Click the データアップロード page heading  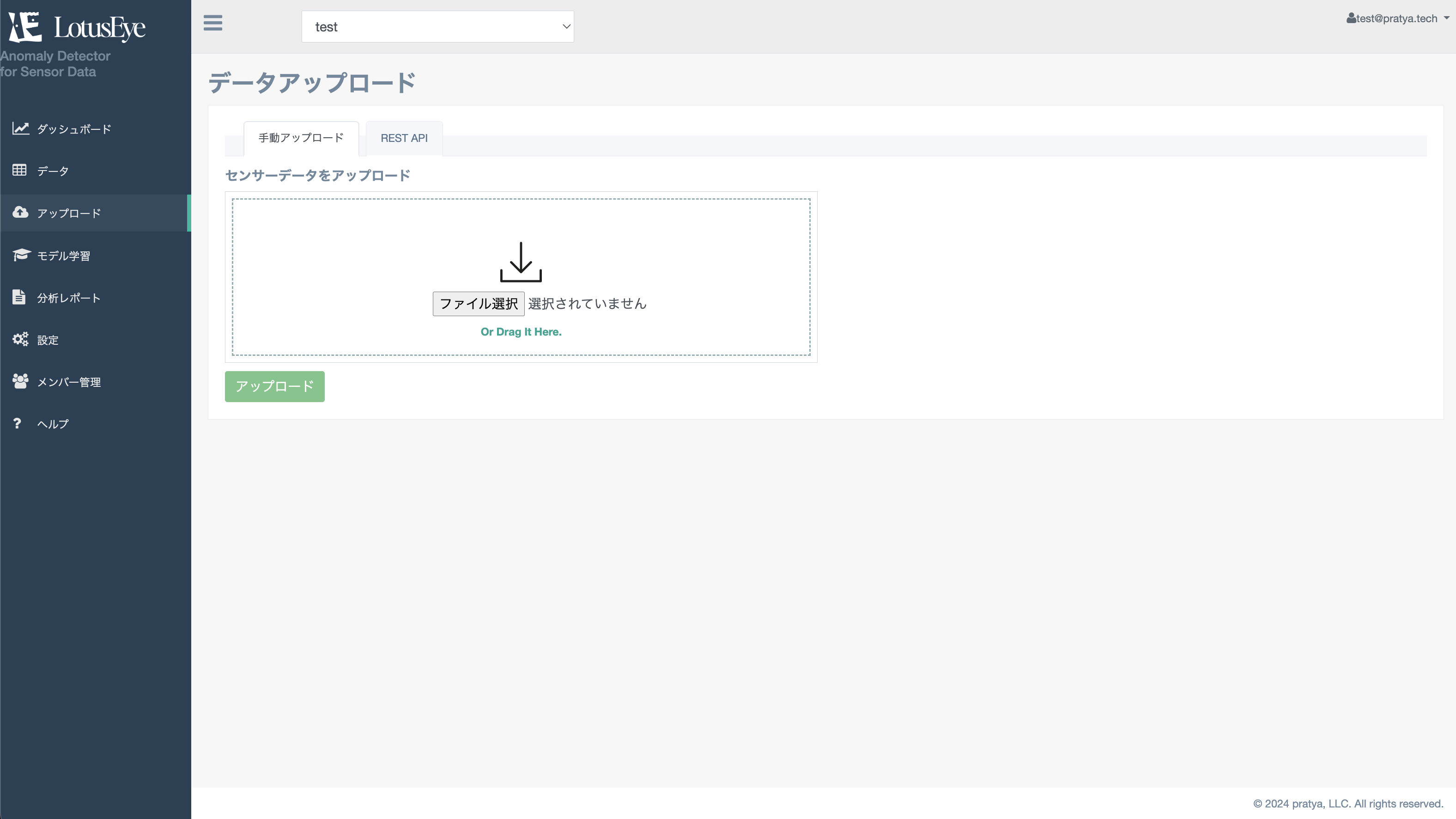click(312, 83)
